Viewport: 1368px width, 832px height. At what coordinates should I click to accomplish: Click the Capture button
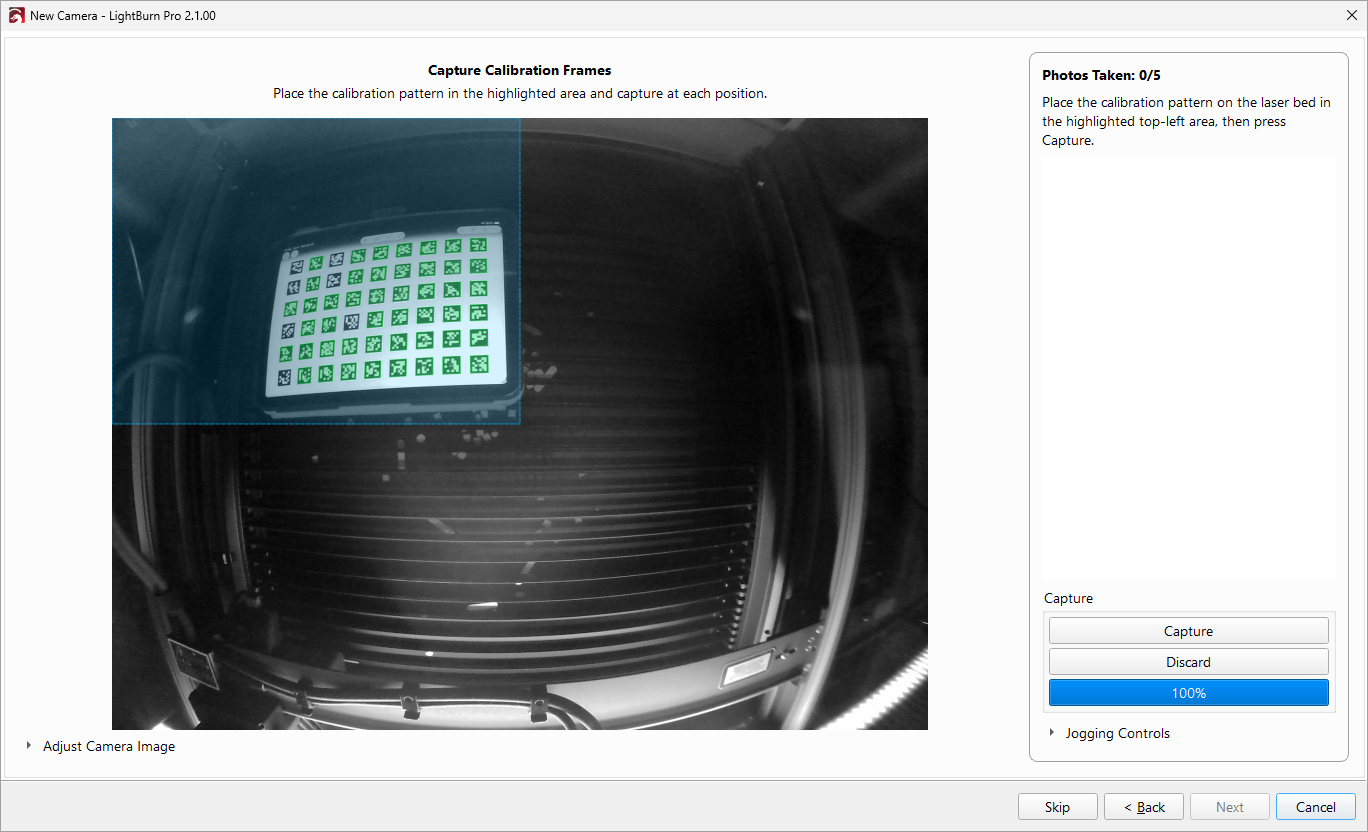click(x=1188, y=631)
